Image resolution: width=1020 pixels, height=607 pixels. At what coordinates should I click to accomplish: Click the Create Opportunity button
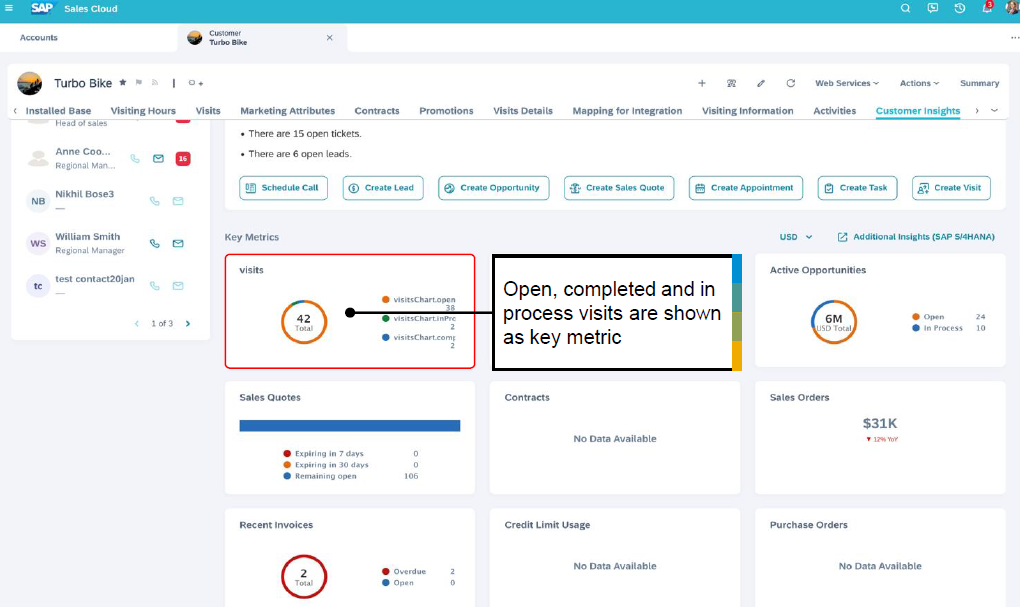[x=493, y=188]
